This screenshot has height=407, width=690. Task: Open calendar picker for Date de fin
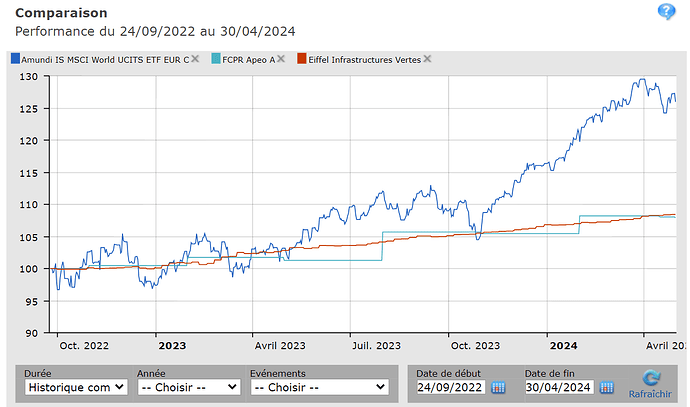coord(606,388)
